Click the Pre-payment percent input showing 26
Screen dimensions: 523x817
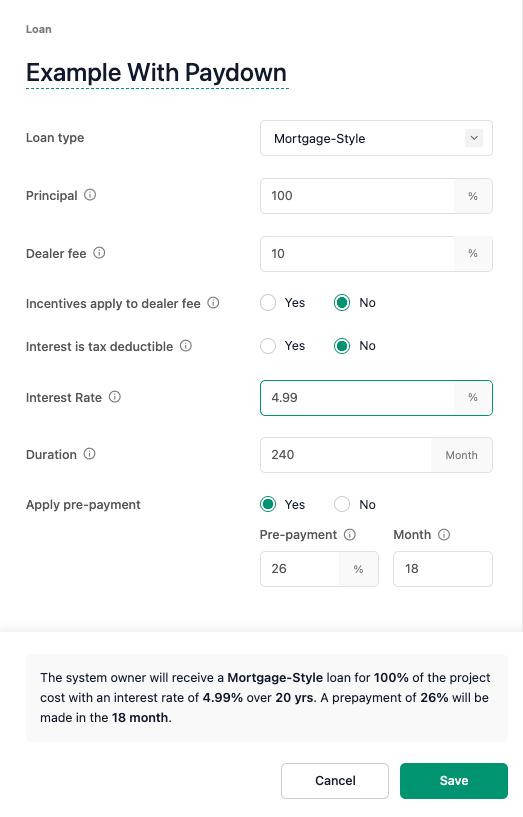(300, 569)
